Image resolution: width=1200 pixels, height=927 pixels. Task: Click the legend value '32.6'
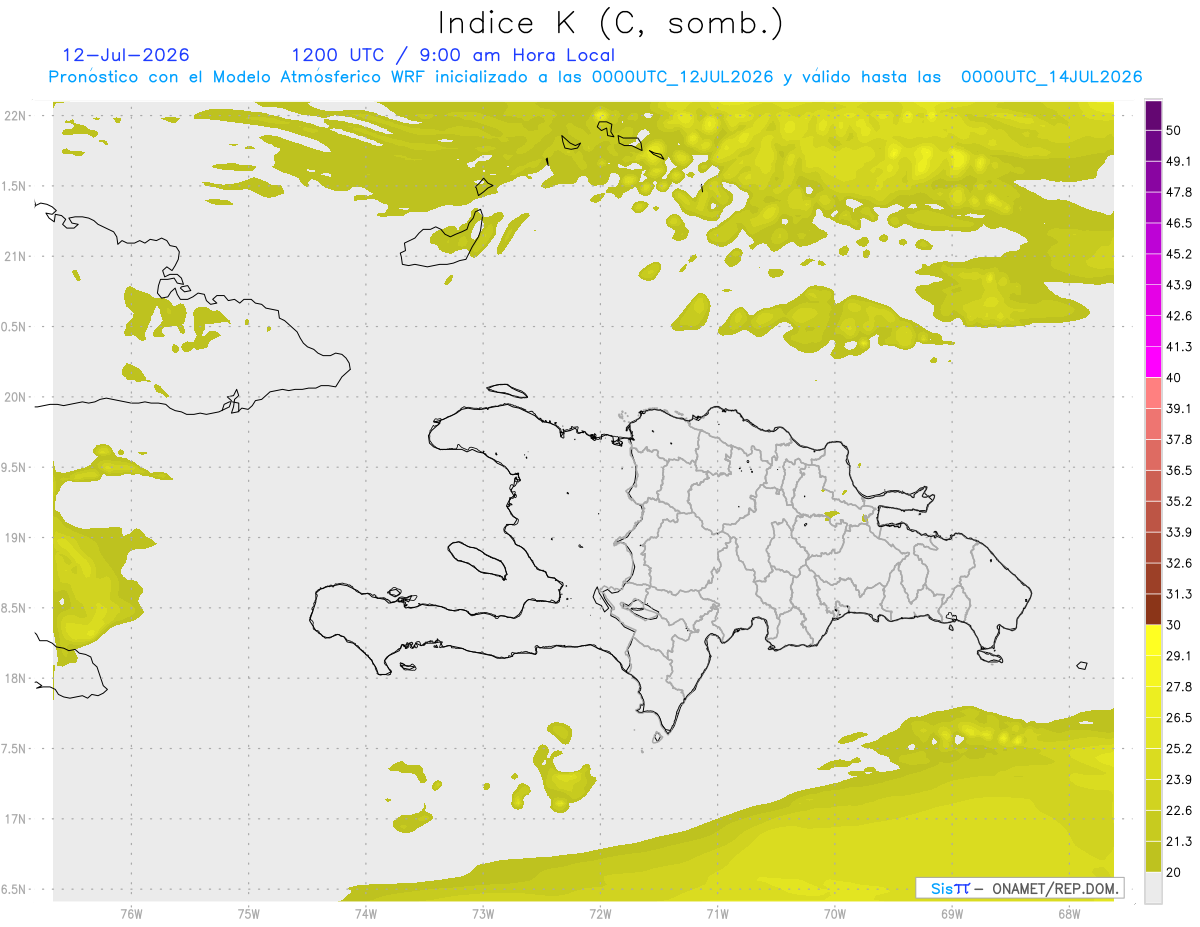point(1178,563)
